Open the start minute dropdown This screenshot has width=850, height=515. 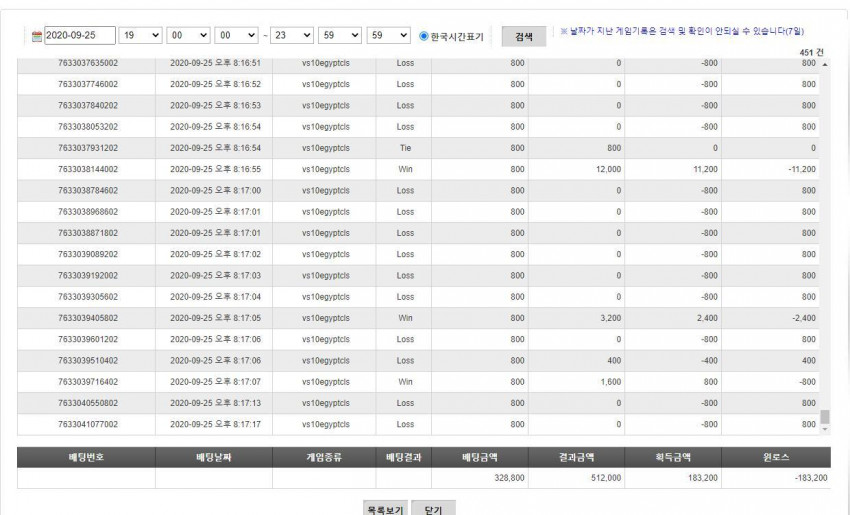[188, 35]
